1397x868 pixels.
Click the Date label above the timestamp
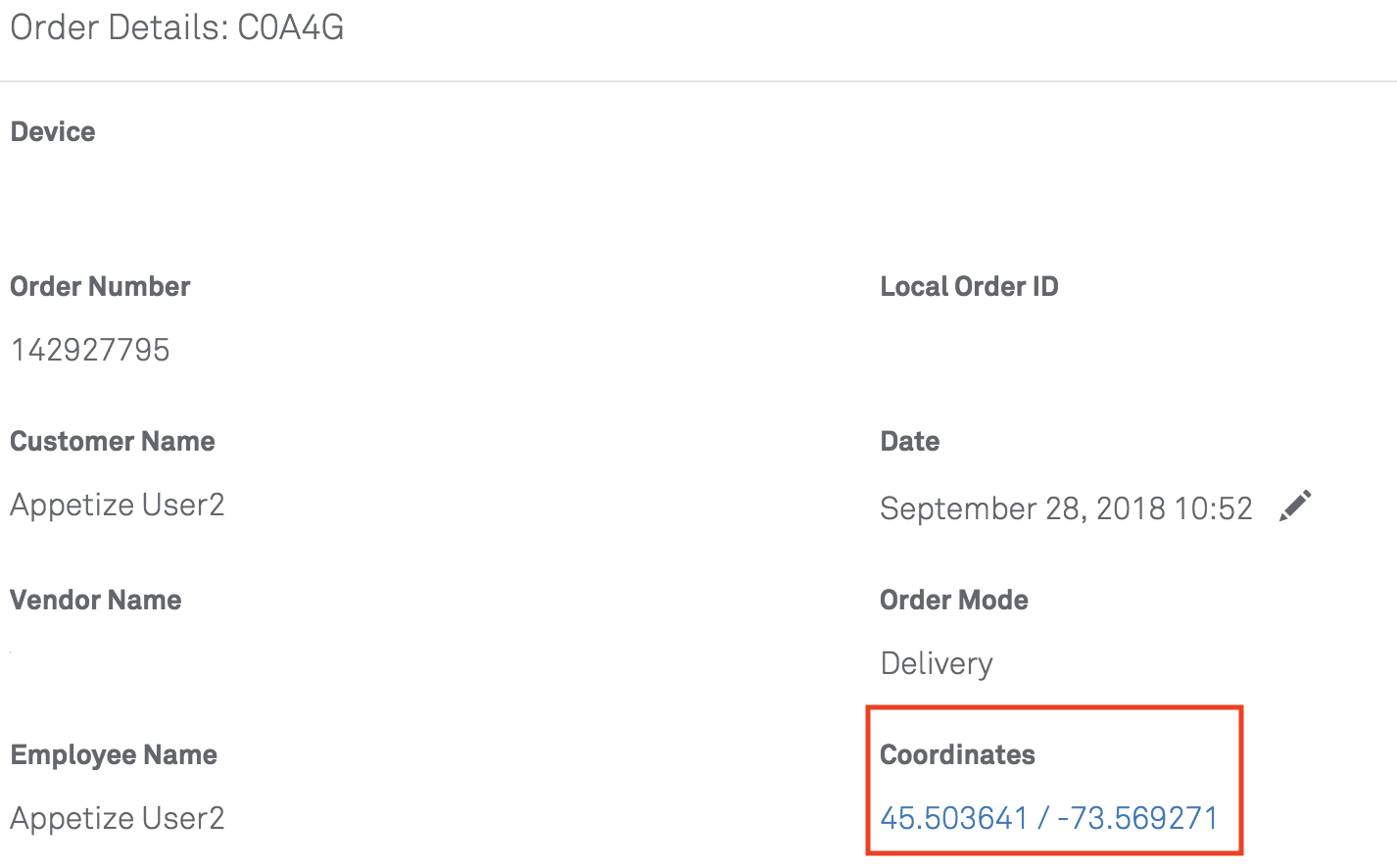(909, 441)
